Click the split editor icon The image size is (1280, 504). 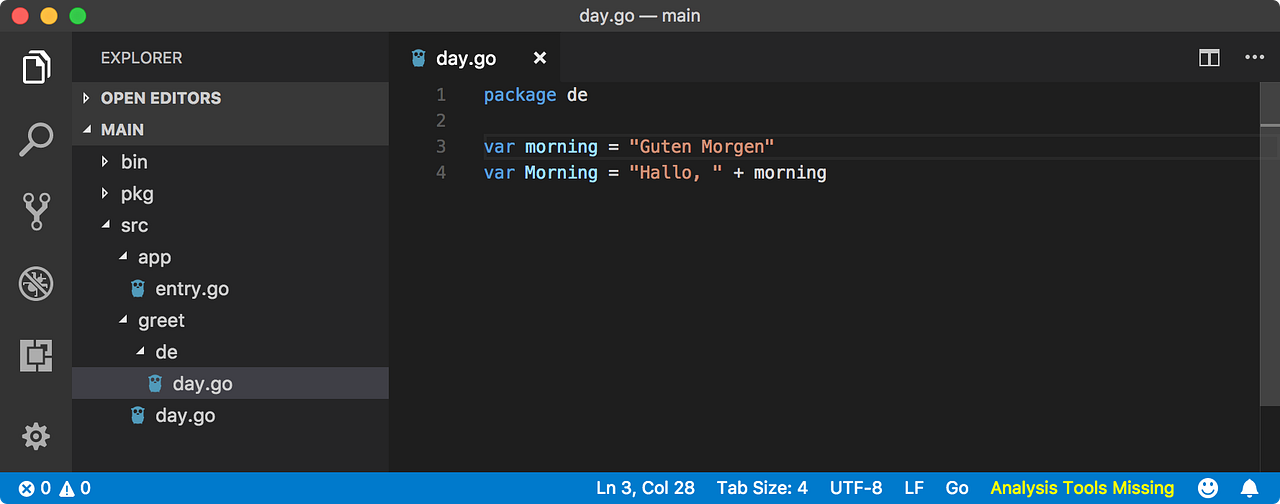click(x=1209, y=58)
